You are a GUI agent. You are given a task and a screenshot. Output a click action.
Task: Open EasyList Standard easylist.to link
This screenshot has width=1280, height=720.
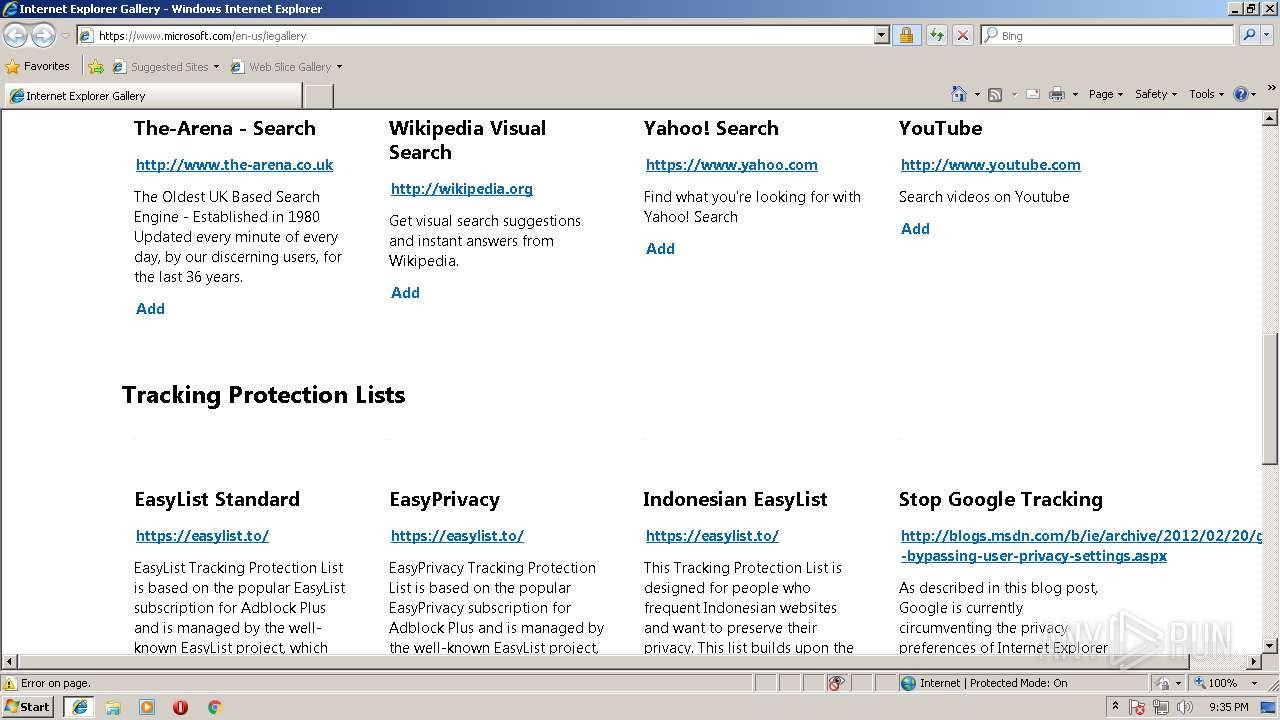(202, 536)
